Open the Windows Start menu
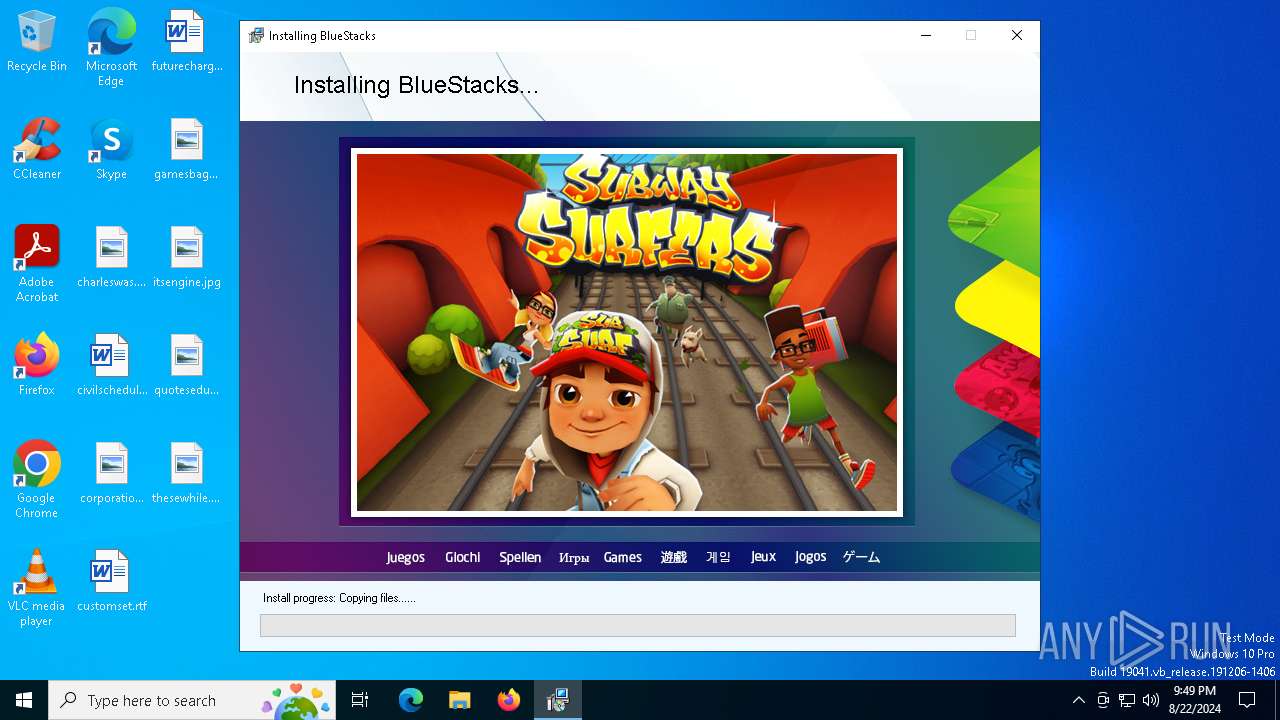The width and height of the screenshot is (1280, 720). 24,700
